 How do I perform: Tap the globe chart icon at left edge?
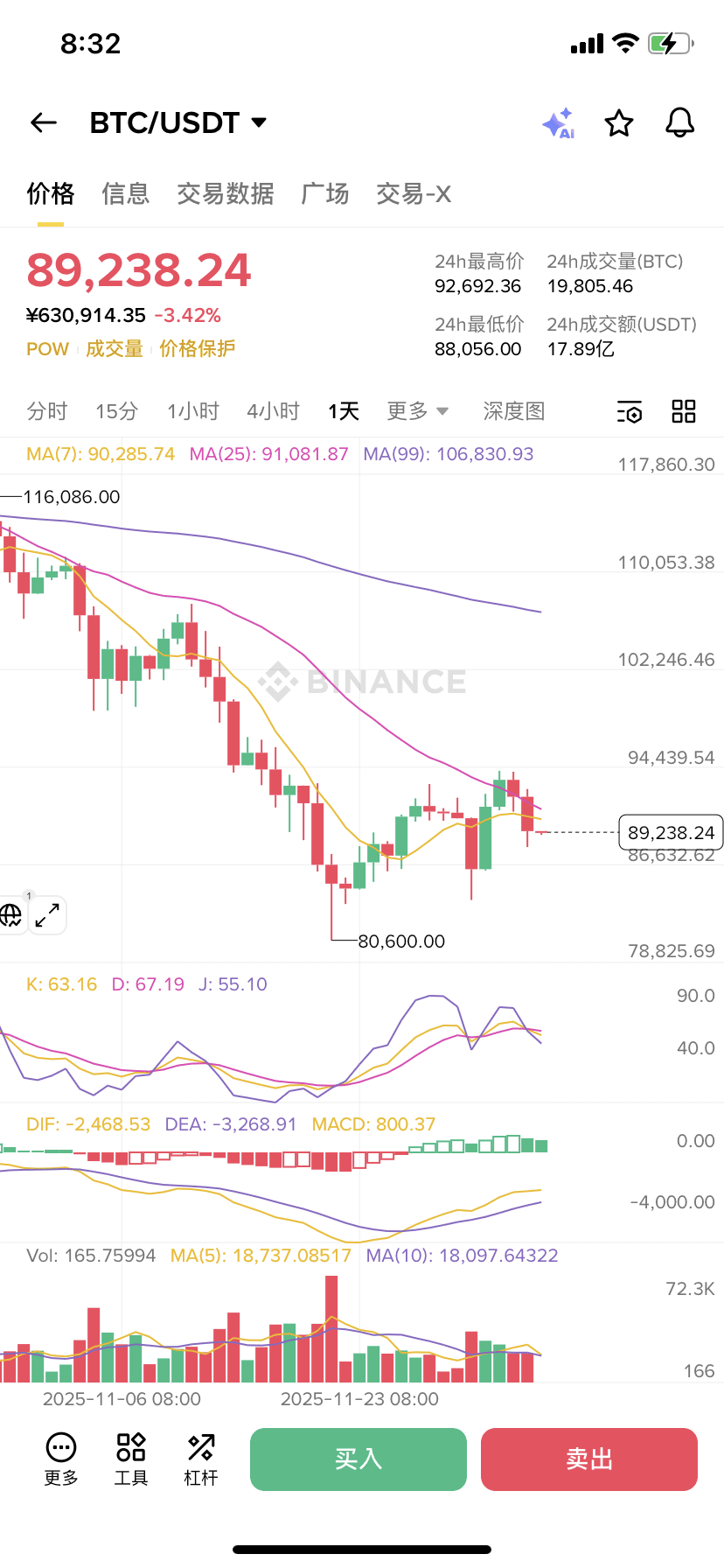[x=10, y=915]
